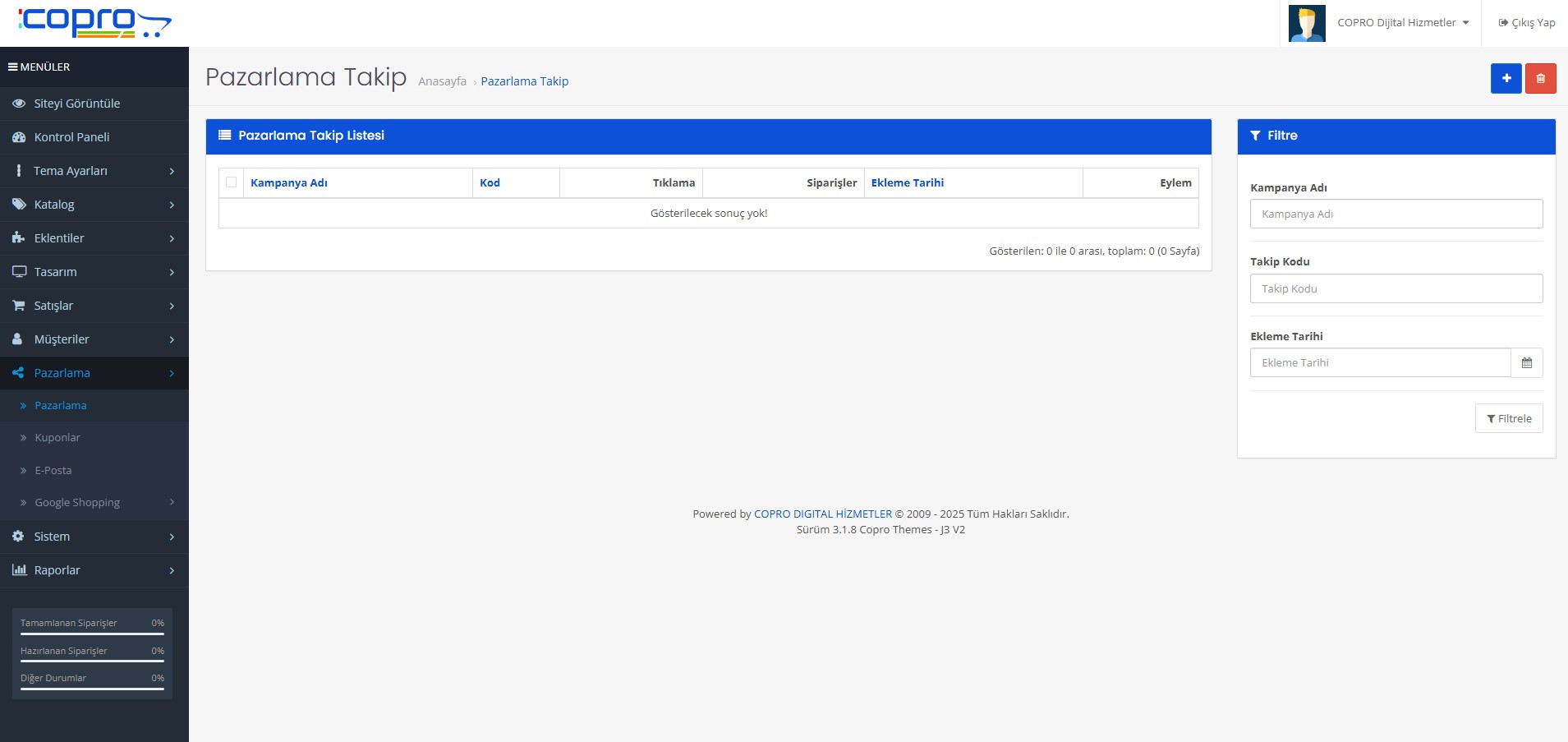Viewport: 1568px width, 742px height.
Task: Expand the Katalog sidebar menu
Action: [54, 205]
